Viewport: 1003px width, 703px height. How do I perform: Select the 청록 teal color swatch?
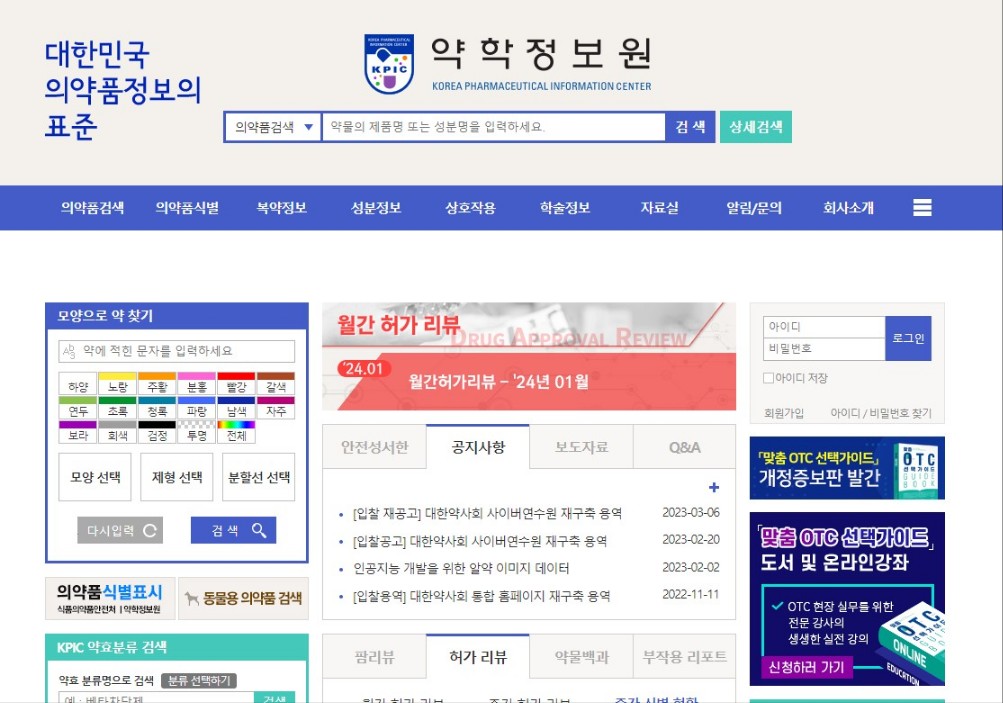(x=157, y=407)
